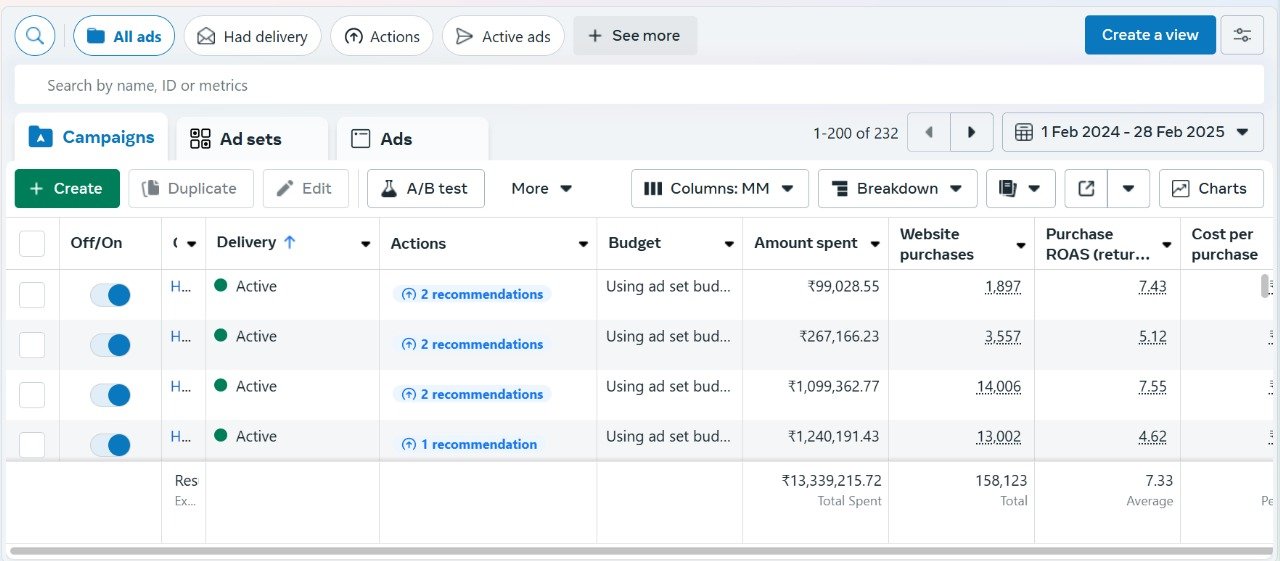
Task: Select the checkbox for the ₹267,166.23 campaign
Action: click(x=32, y=345)
